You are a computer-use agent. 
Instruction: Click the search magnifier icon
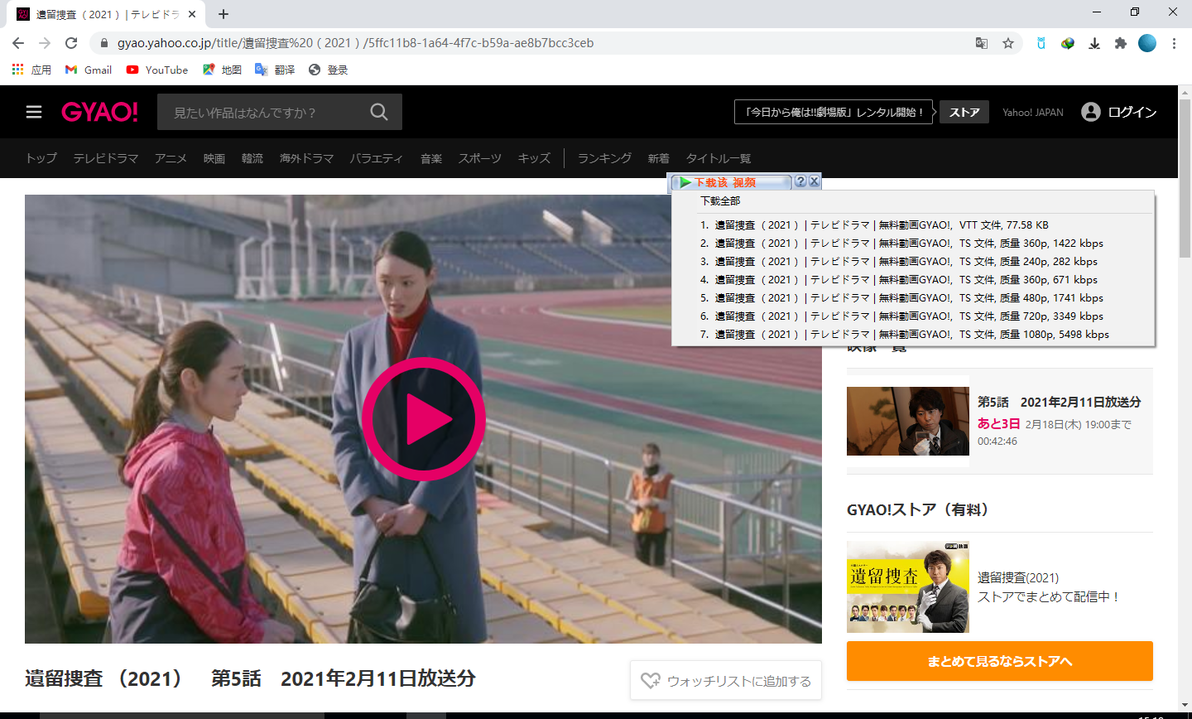click(379, 112)
